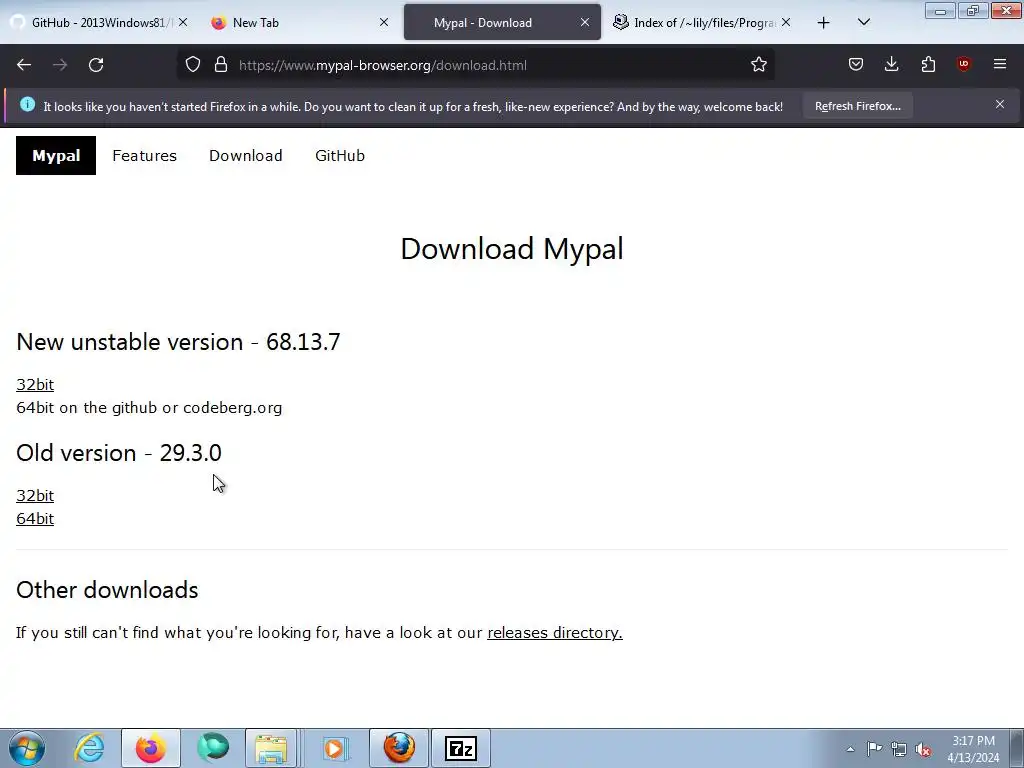The image size is (1024, 768).
Task: Open Windows Explorer folder in taskbar
Action: 272,748
